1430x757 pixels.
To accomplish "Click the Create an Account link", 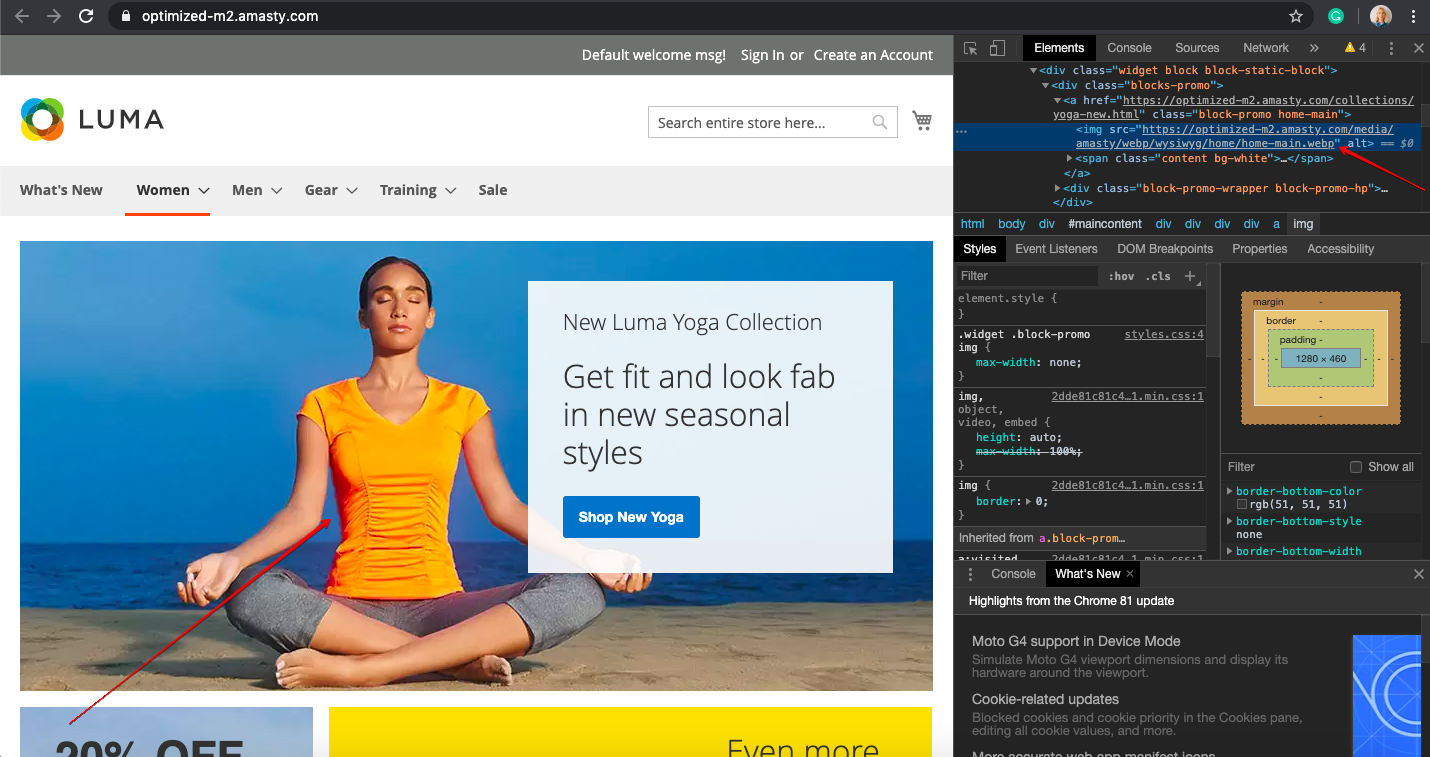I will (x=873, y=55).
